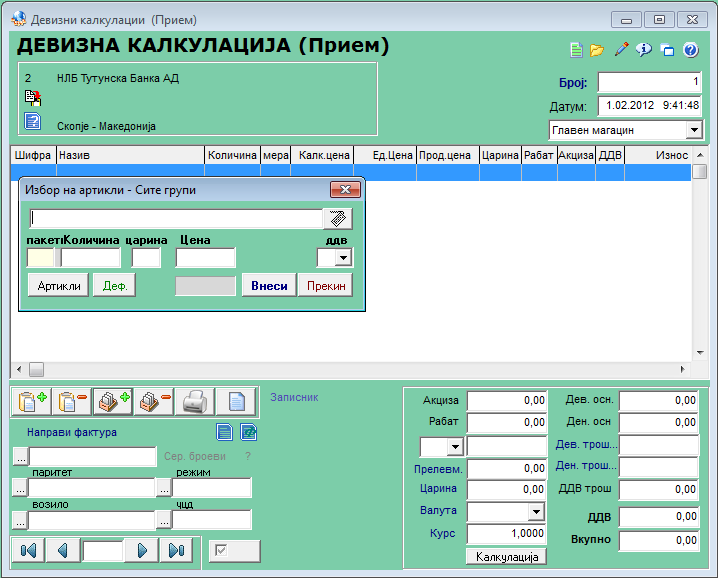The height and width of the screenshot is (578, 718).
Task: Click the Направи фактура link
Action: (72, 432)
